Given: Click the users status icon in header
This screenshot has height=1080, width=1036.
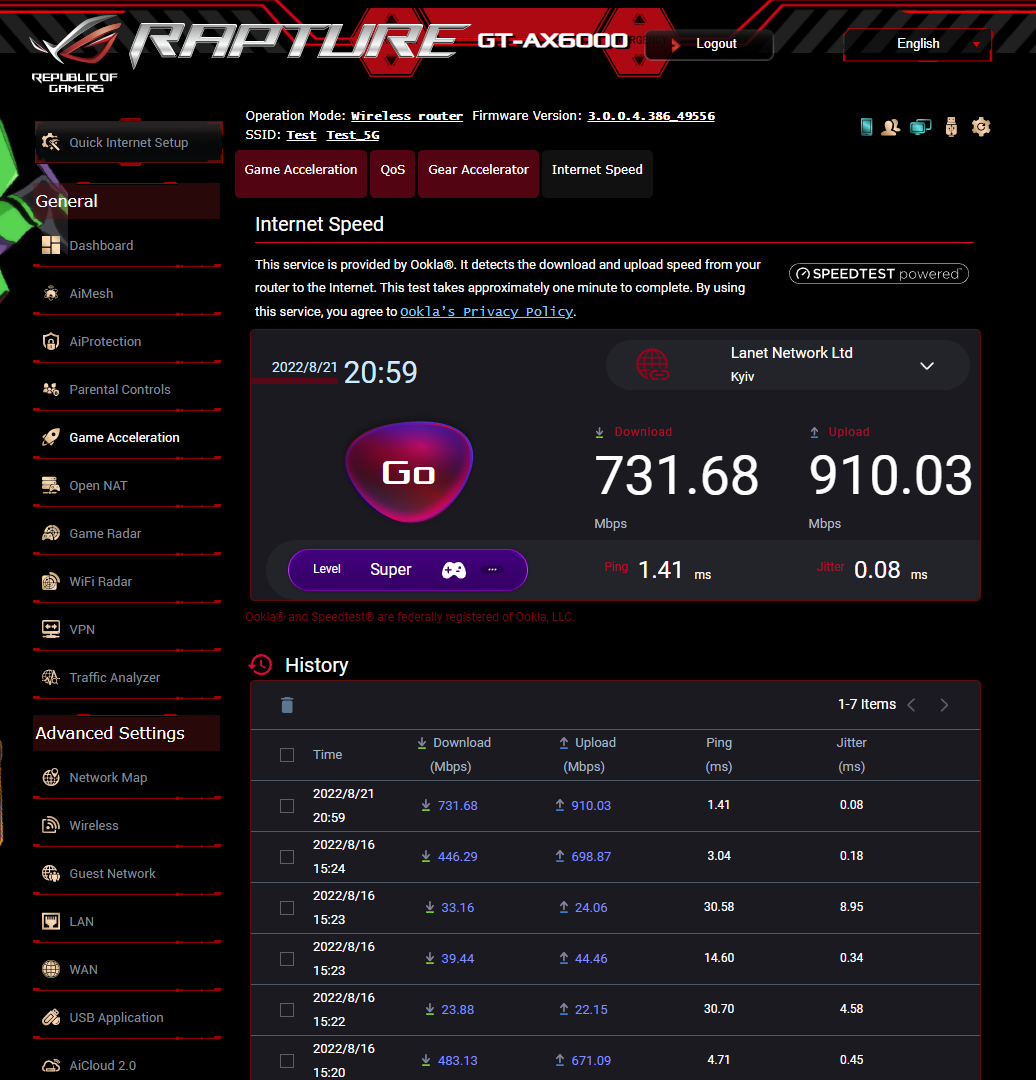Looking at the screenshot, I should (891, 127).
